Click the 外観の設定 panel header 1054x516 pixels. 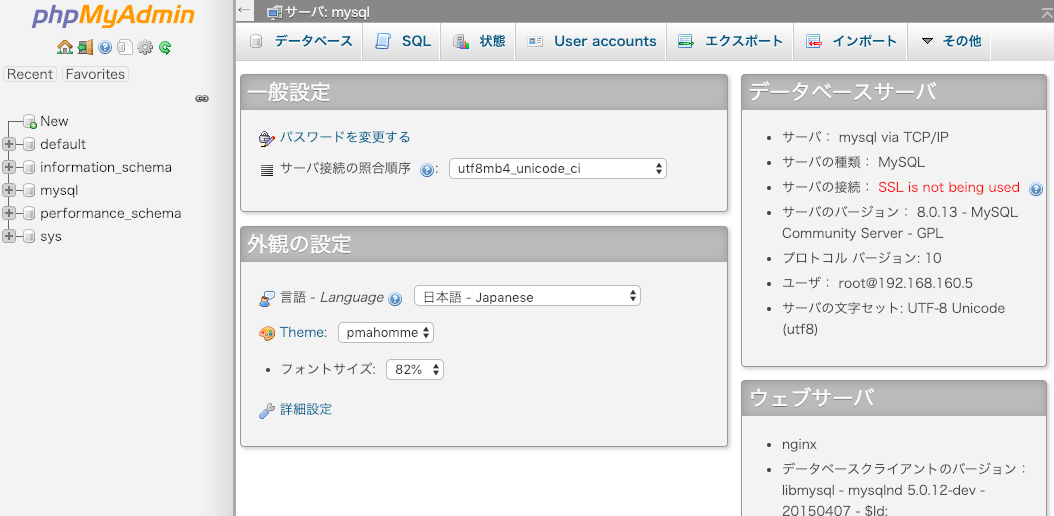point(484,245)
